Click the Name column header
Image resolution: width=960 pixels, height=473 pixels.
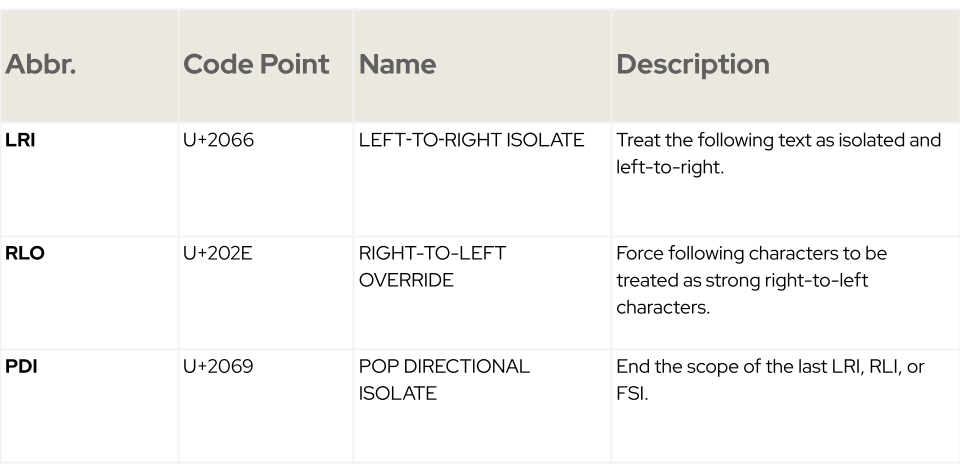pos(397,64)
